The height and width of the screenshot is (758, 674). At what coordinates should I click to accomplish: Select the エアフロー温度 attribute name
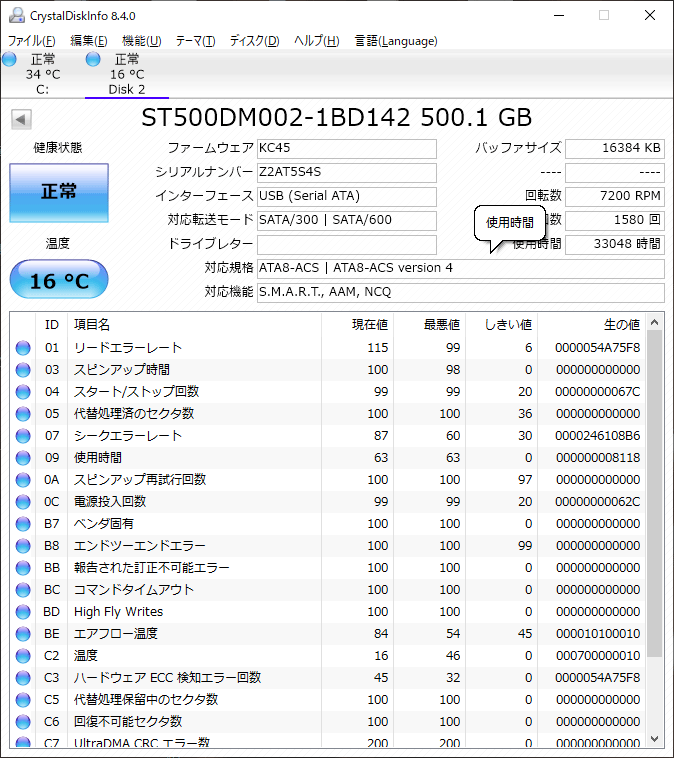click(x=116, y=634)
